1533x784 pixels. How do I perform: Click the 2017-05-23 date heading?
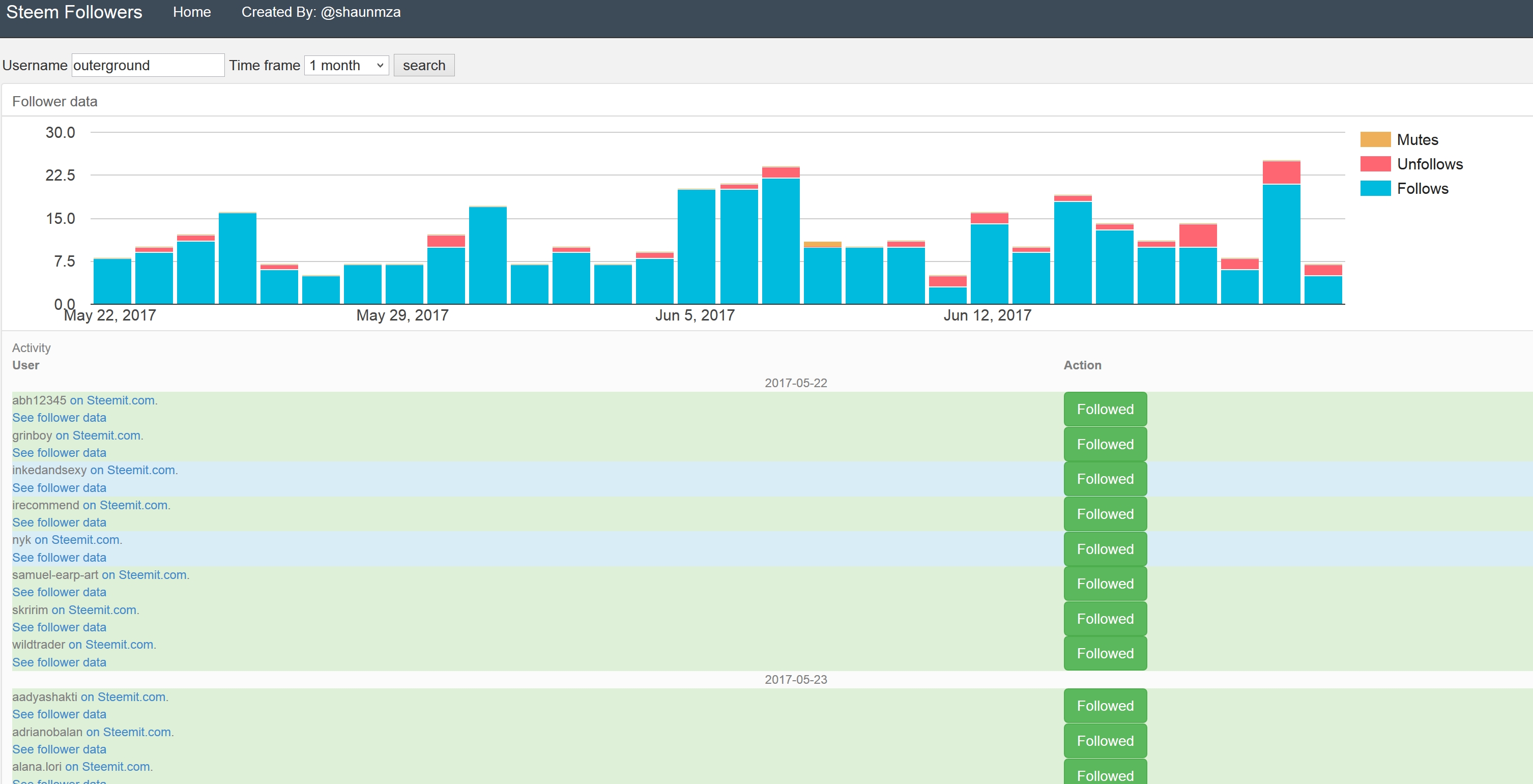pos(796,679)
